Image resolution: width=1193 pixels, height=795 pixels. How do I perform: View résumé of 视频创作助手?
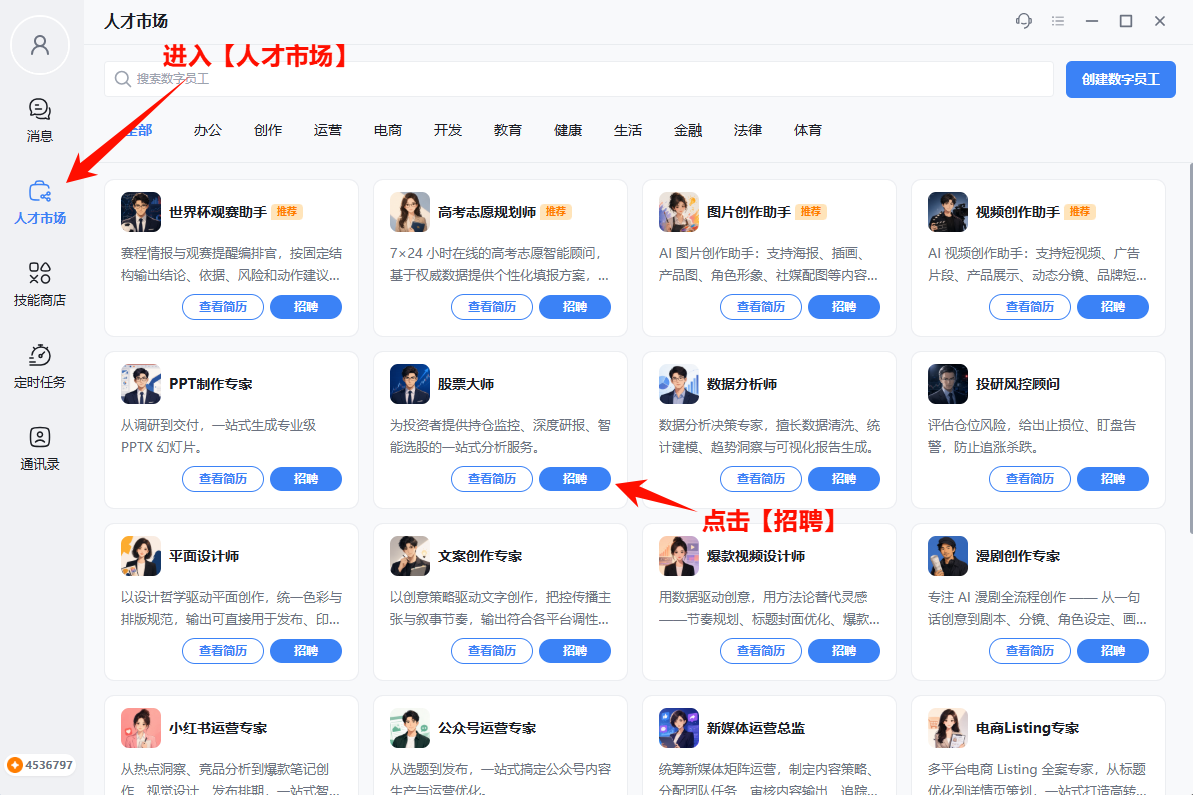(x=1029, y=307)
